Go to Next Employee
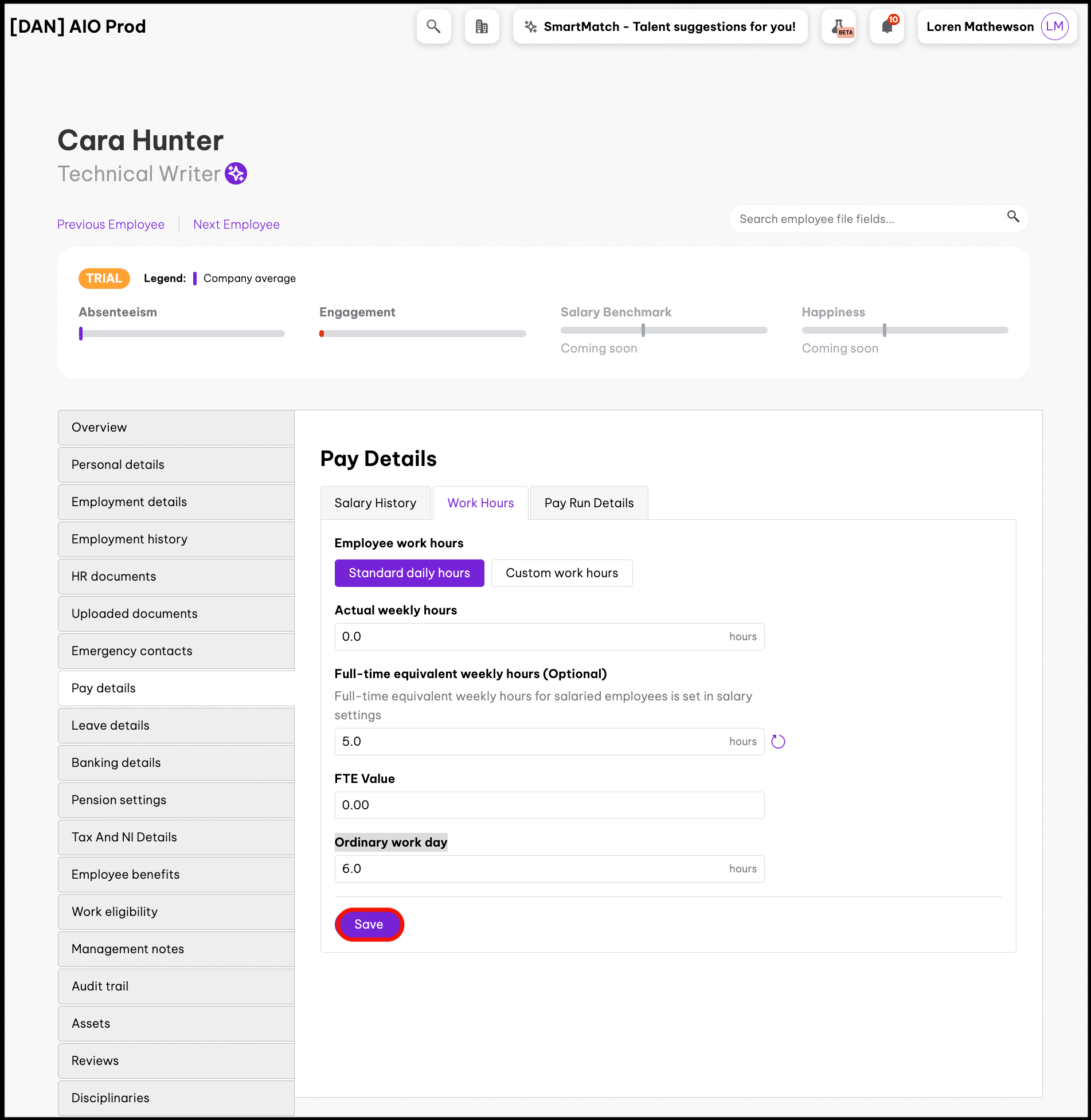This screenshot has height=1120, width=1091. (236, 225)
